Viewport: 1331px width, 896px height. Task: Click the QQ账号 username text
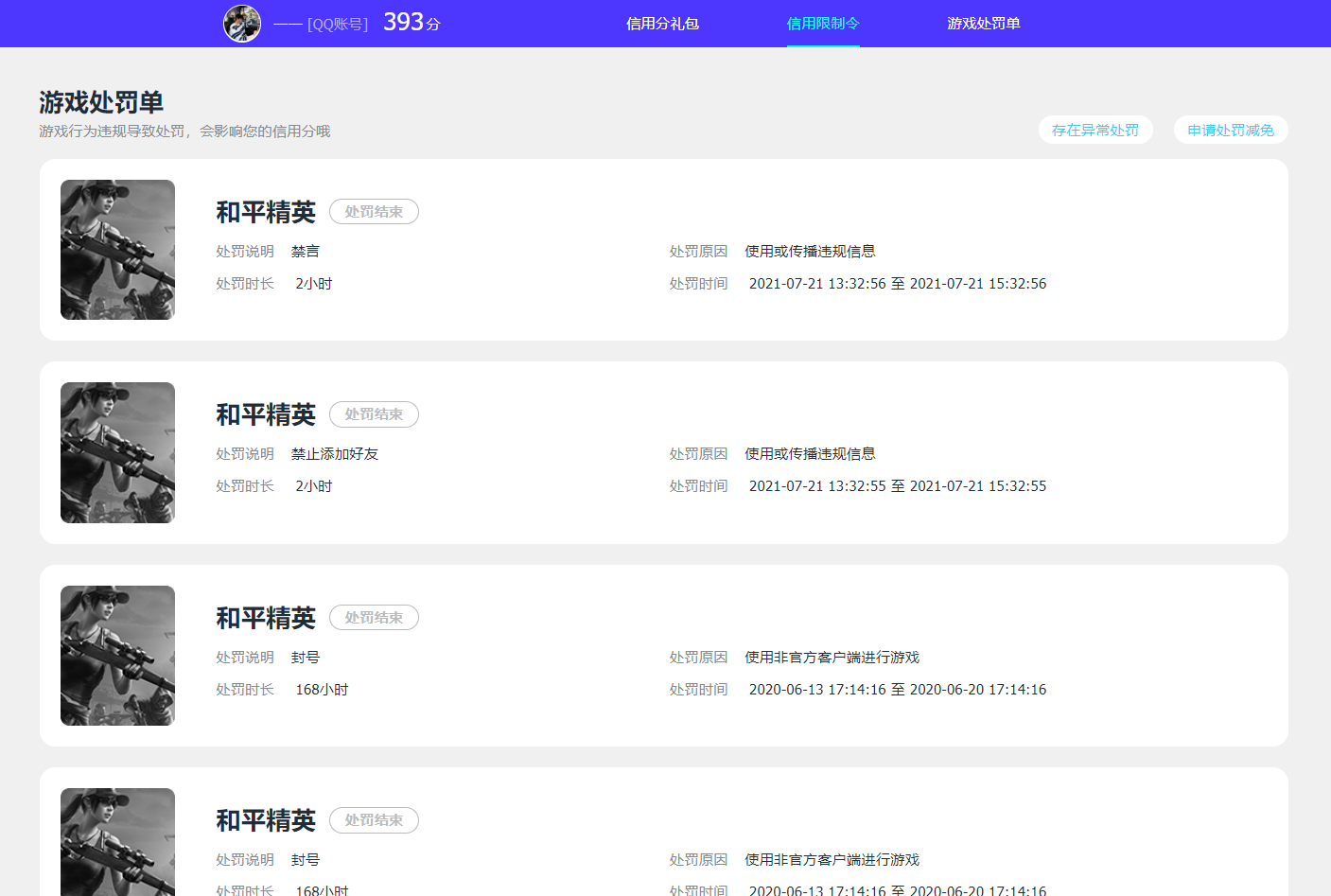pyautogui.click(x=321, y=24)
